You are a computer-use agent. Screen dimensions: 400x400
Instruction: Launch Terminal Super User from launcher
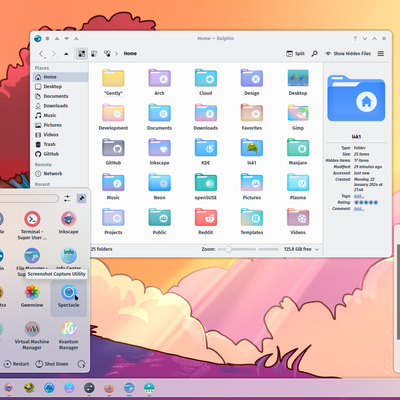(x=32, y=225)
